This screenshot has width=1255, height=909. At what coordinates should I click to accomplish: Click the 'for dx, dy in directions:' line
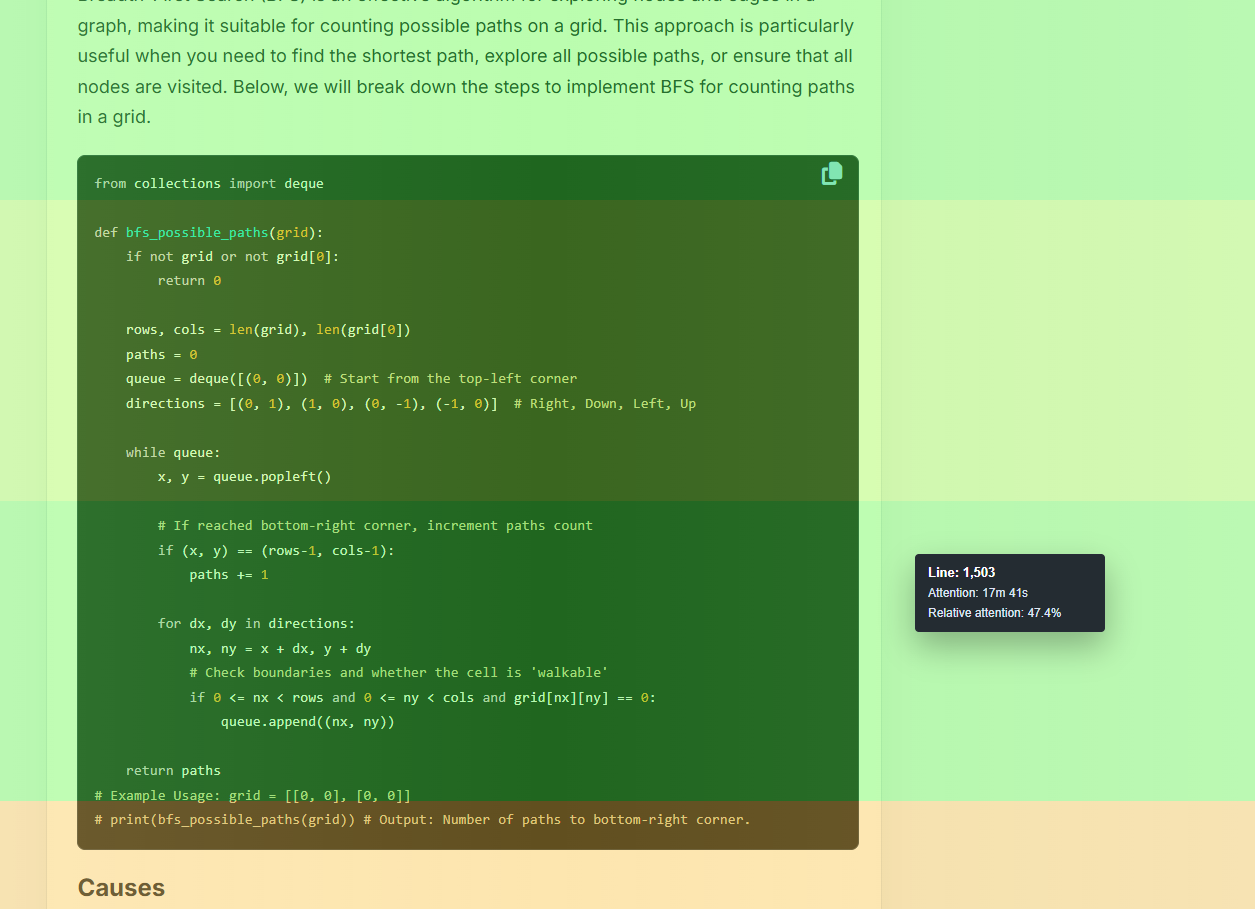point(256,623)
